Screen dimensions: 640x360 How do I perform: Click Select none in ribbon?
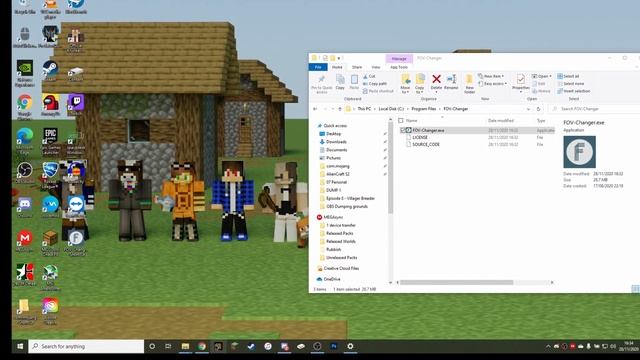click(x=571, y=84)
